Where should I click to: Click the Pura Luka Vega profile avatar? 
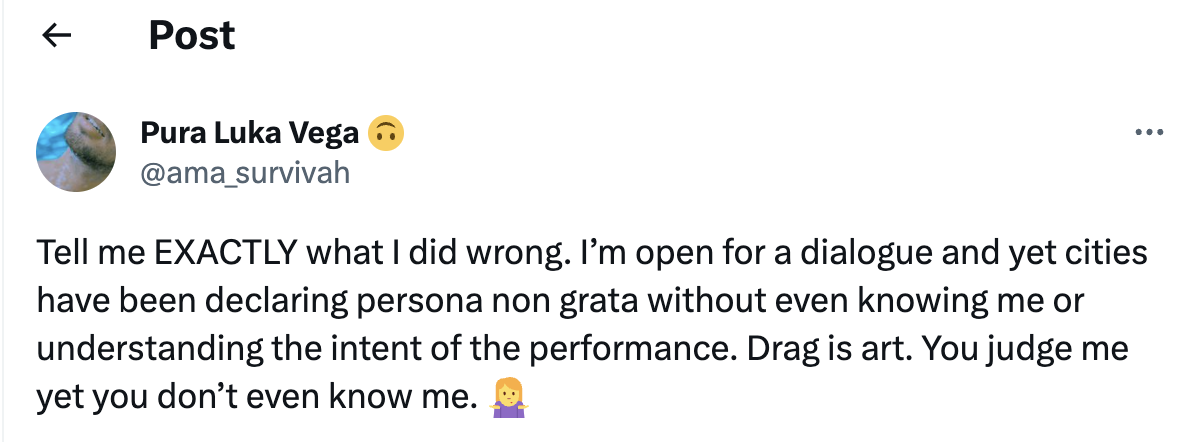[76, 152]
